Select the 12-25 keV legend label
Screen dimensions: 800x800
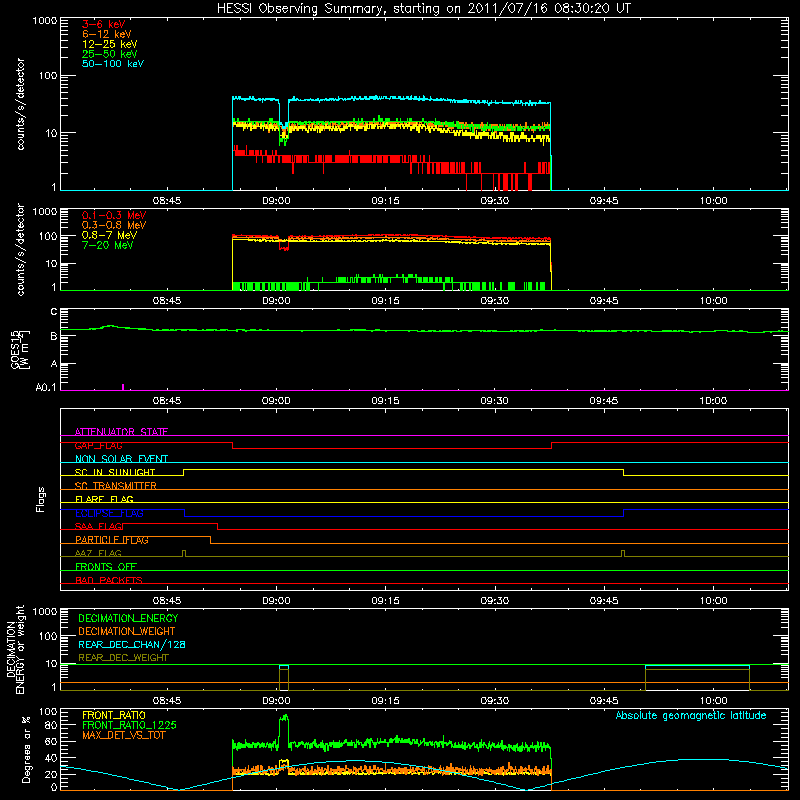110,44
